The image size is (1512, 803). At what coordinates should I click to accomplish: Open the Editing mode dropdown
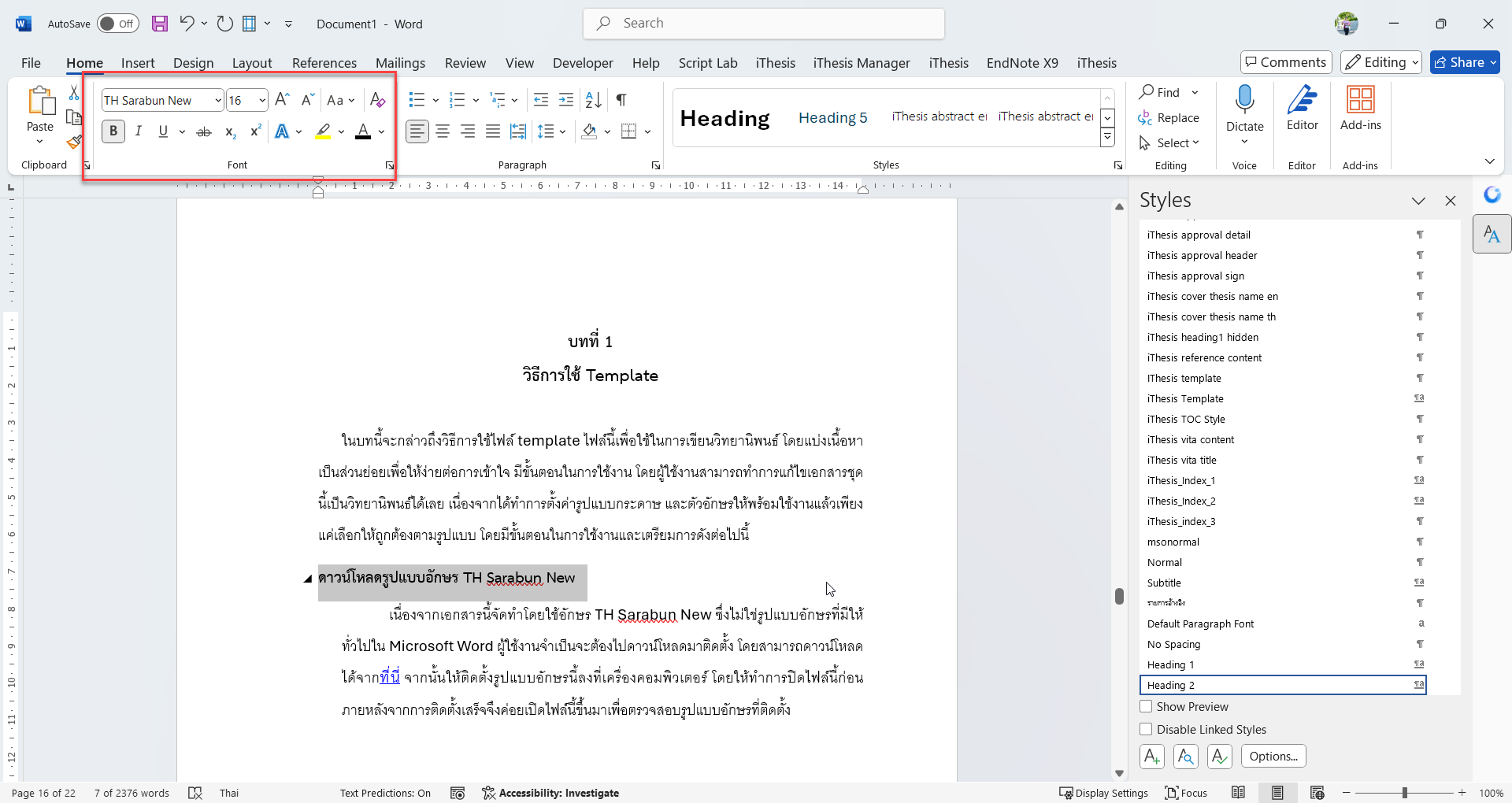[1381, 62]
